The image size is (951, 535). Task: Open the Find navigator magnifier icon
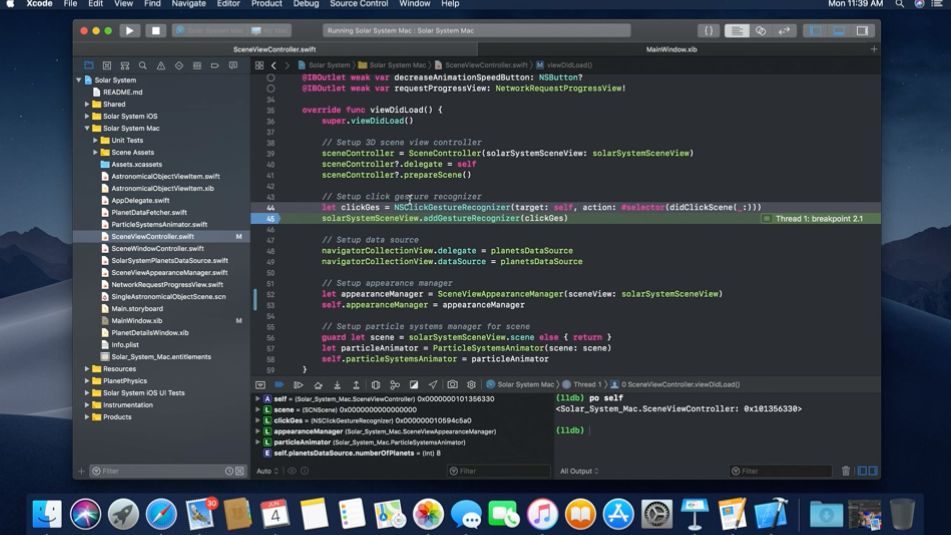coord(143,66)
